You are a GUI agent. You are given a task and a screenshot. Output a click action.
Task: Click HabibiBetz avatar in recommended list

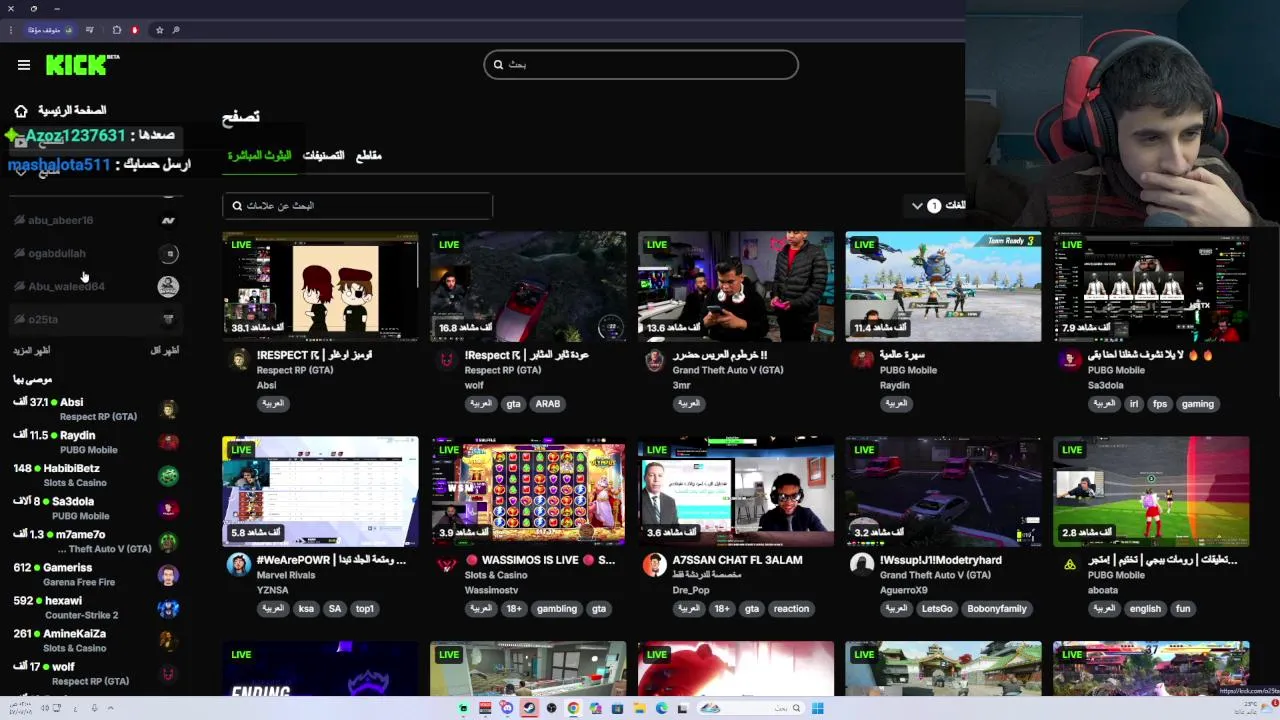click(x=169, y=475)
